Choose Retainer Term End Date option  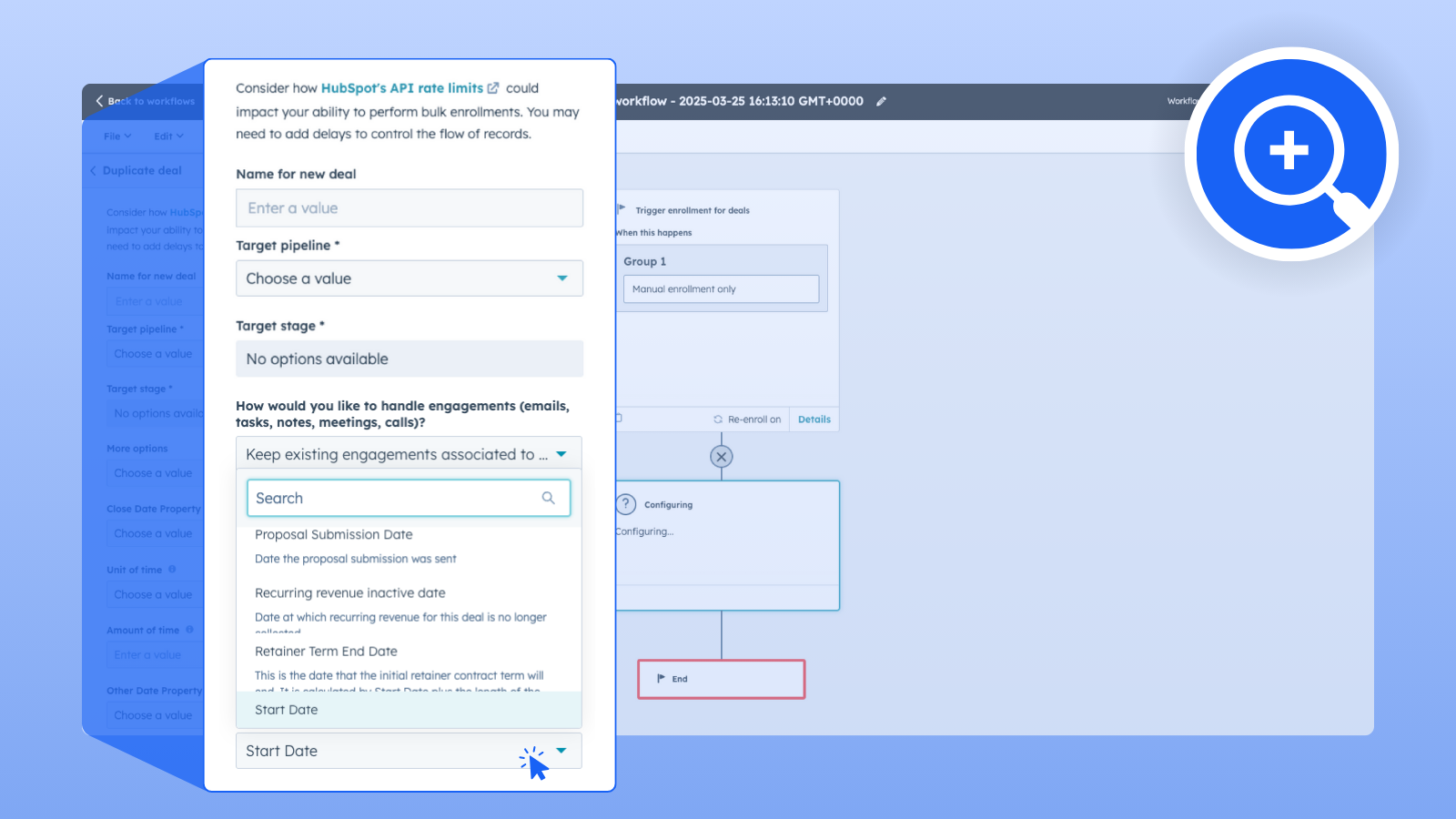326,652
